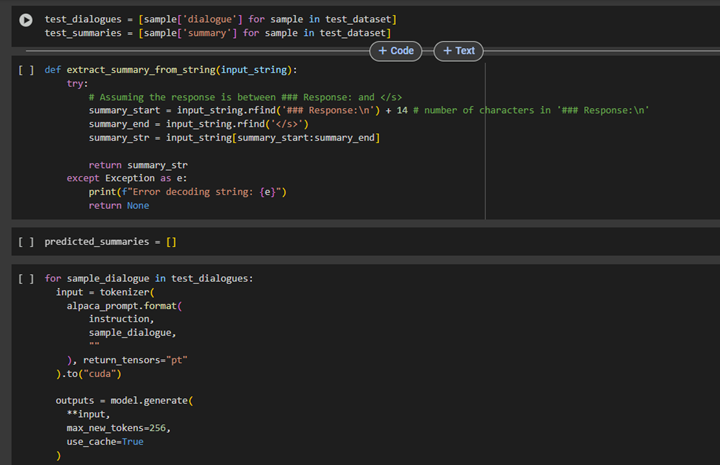Click the + Text button
The image size is (720, 465).
pos(459,51)
